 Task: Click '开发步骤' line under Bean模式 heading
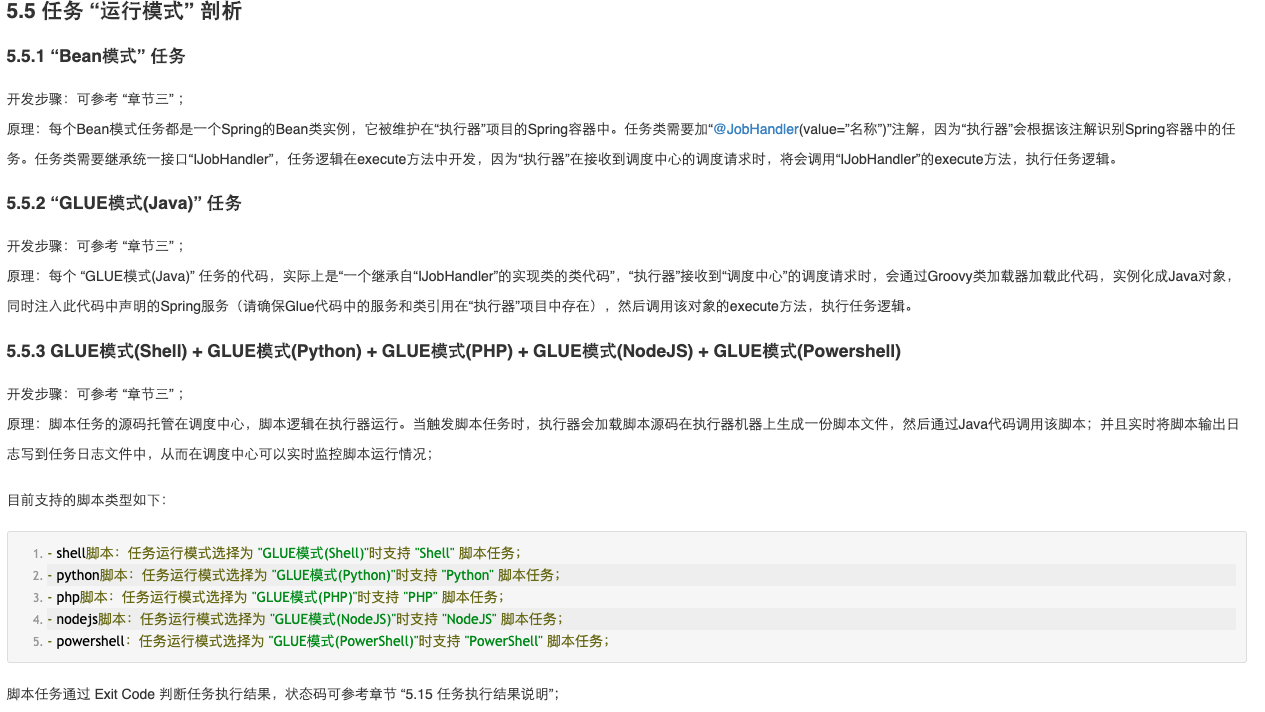96,99
